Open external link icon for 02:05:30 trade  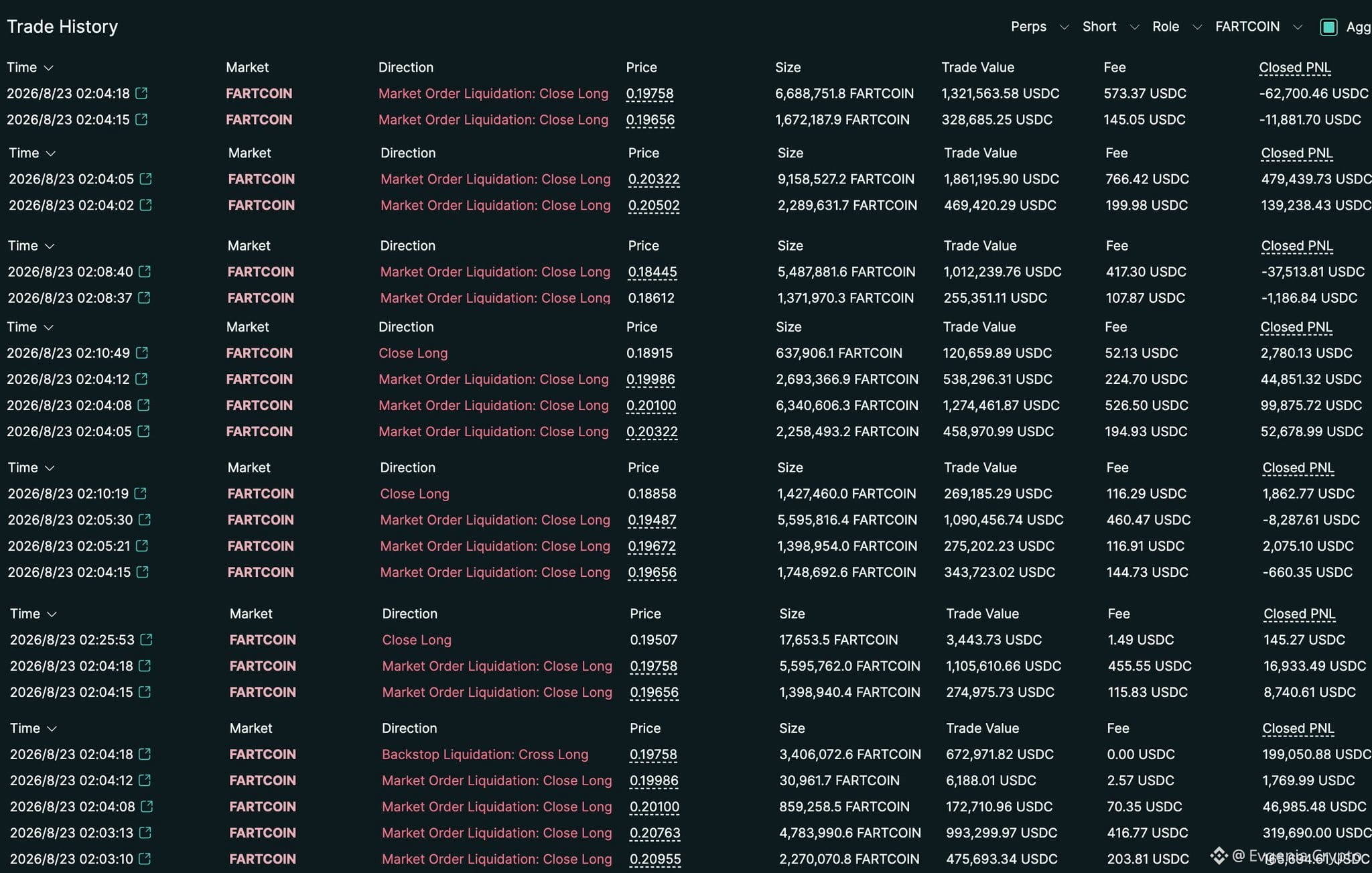pos(145,519)
